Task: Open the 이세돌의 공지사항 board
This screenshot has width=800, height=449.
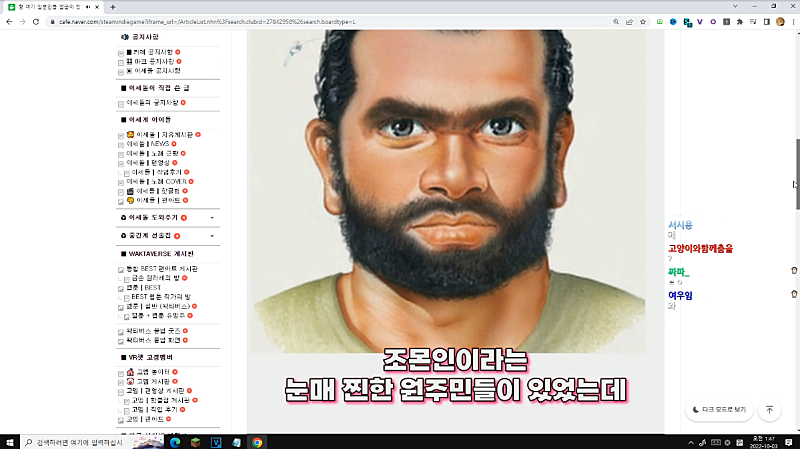Action: tap(152, 103)
